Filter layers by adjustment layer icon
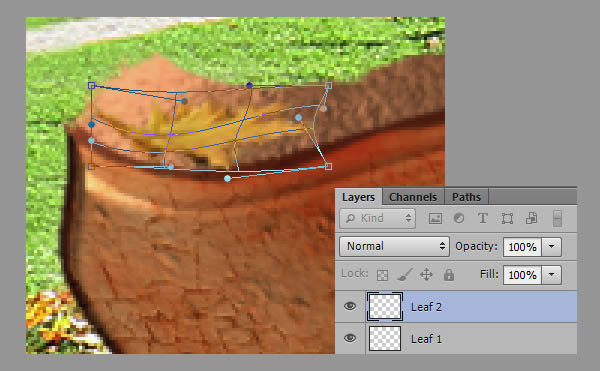 pos(459,218)
